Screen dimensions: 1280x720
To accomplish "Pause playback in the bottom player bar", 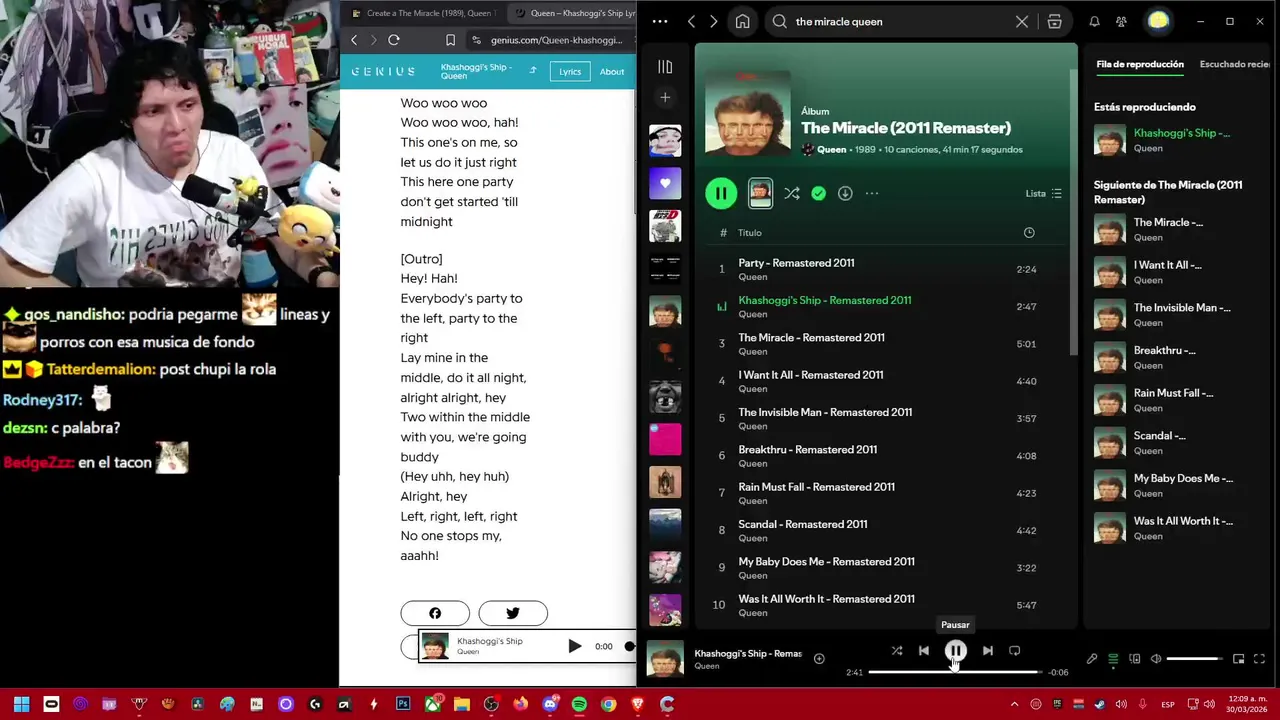I will (x=956, y=651).
